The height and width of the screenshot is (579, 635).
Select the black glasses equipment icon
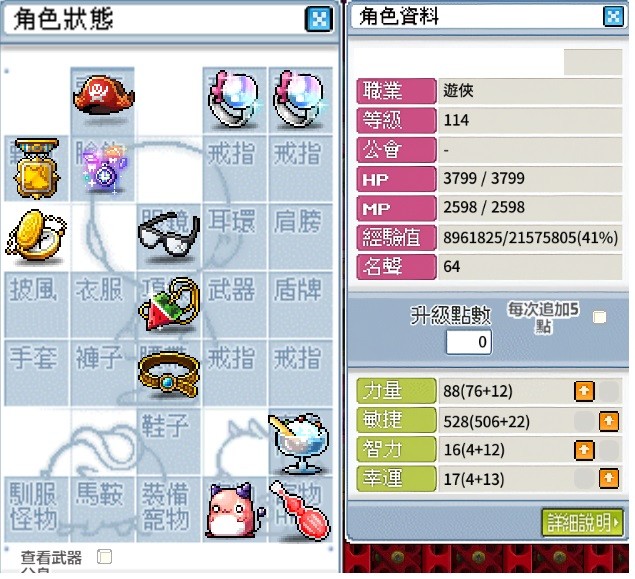tap(169, 235)
